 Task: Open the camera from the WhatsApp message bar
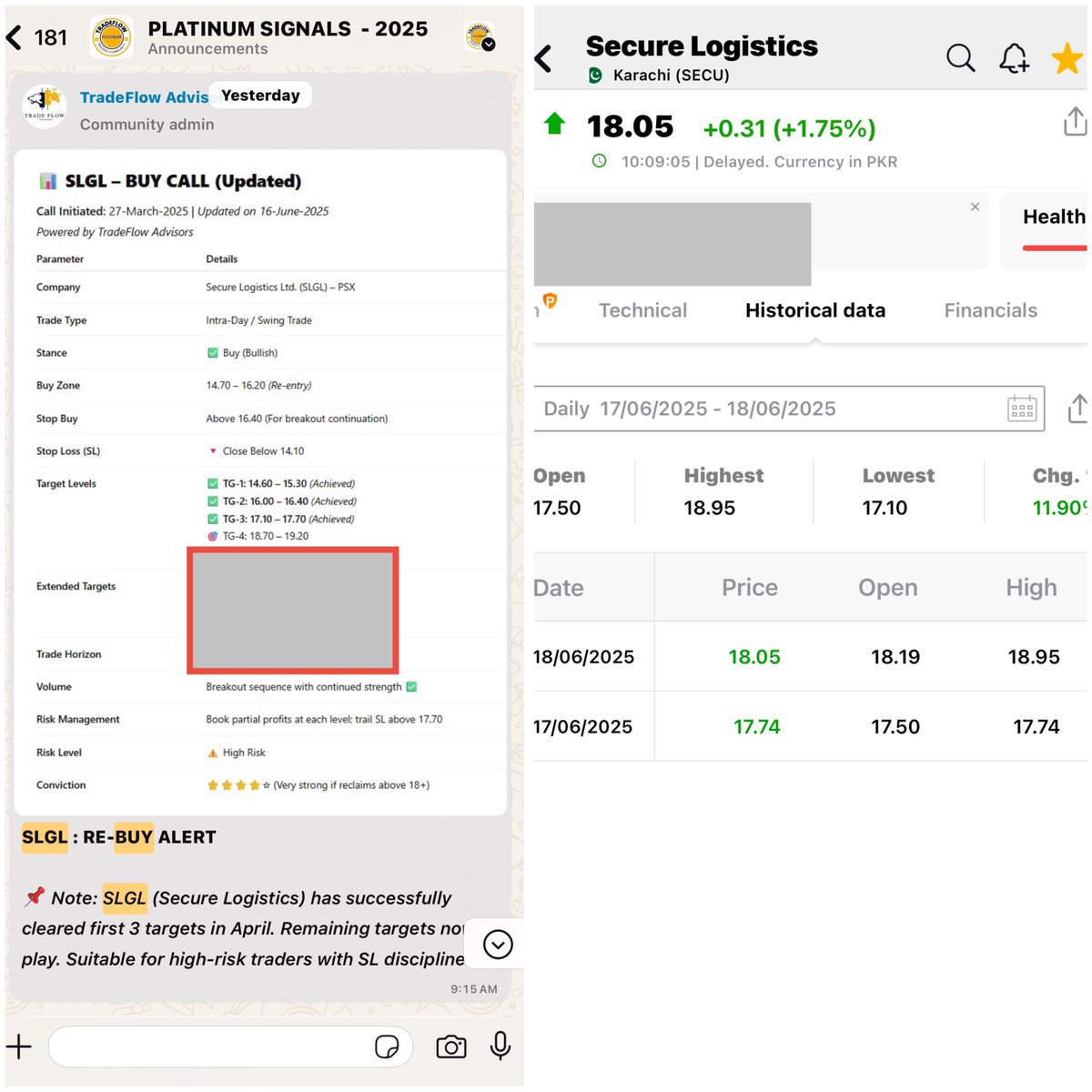451,1046
